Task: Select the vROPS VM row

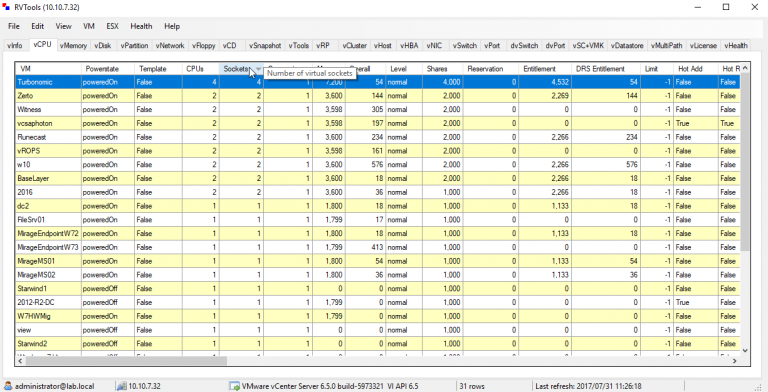Action: coord(377,151)
